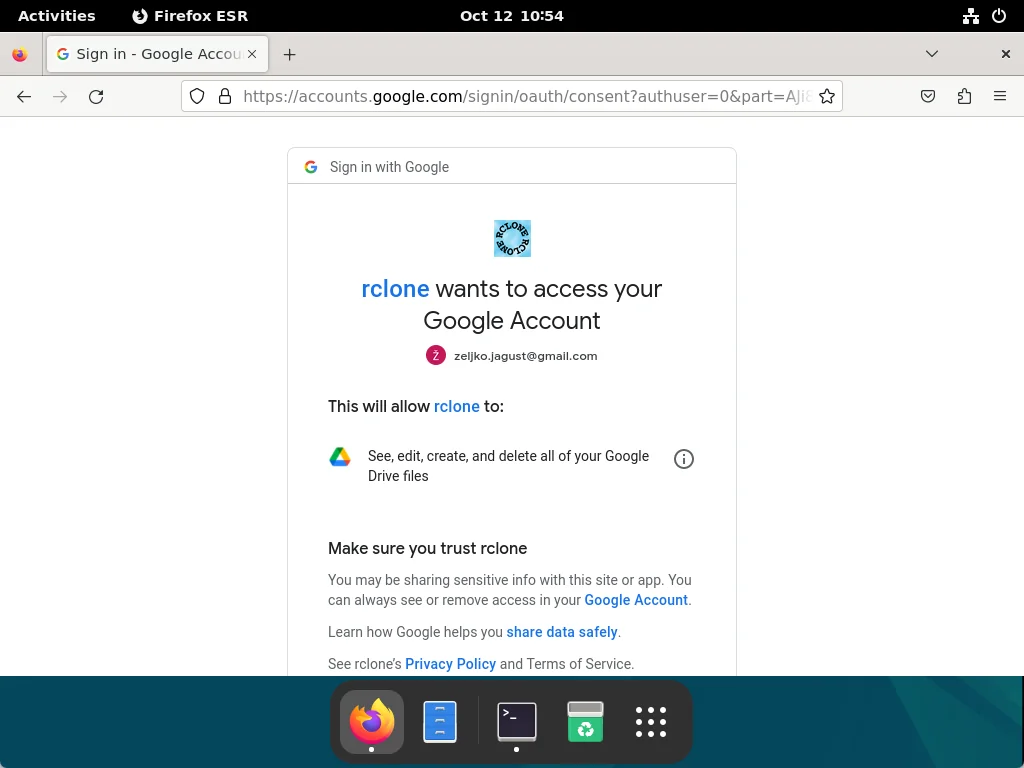Click the 'Sign in with Google' header text
Screen dimensions: 1024x768
tap(389, 167)
